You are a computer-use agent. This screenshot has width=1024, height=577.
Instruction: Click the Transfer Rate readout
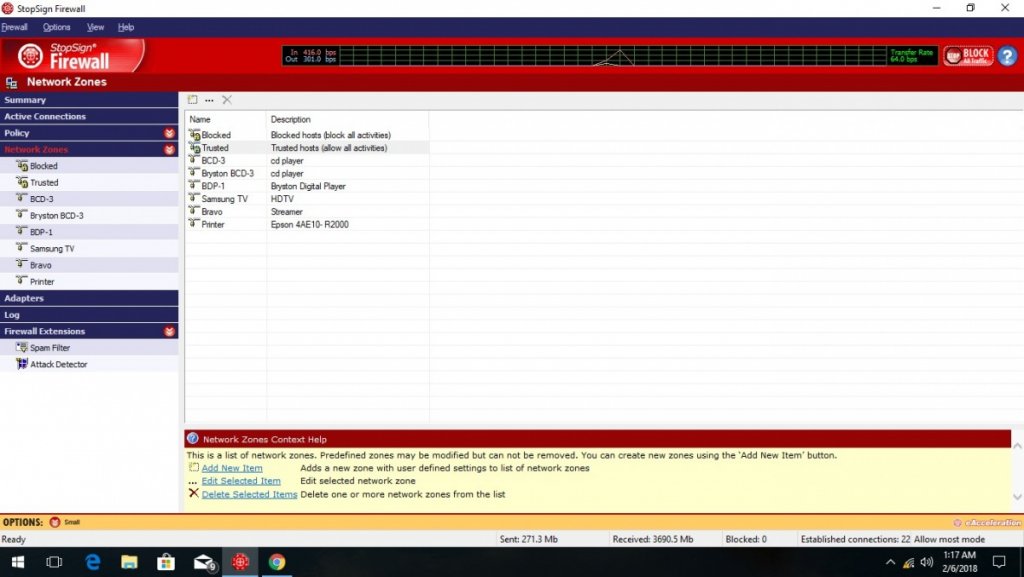coord(912,56)
